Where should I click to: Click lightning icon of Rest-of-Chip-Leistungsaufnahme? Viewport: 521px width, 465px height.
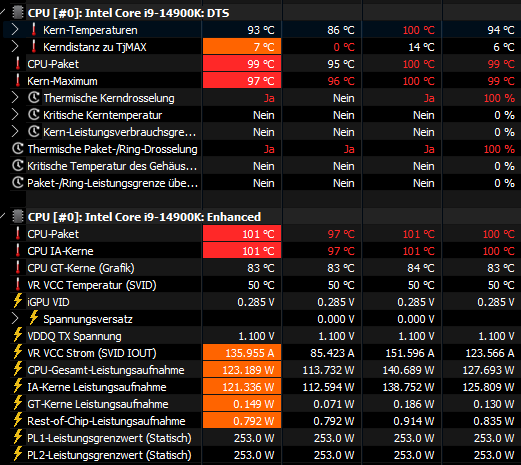pyautogui.click(x=18, y=420)
